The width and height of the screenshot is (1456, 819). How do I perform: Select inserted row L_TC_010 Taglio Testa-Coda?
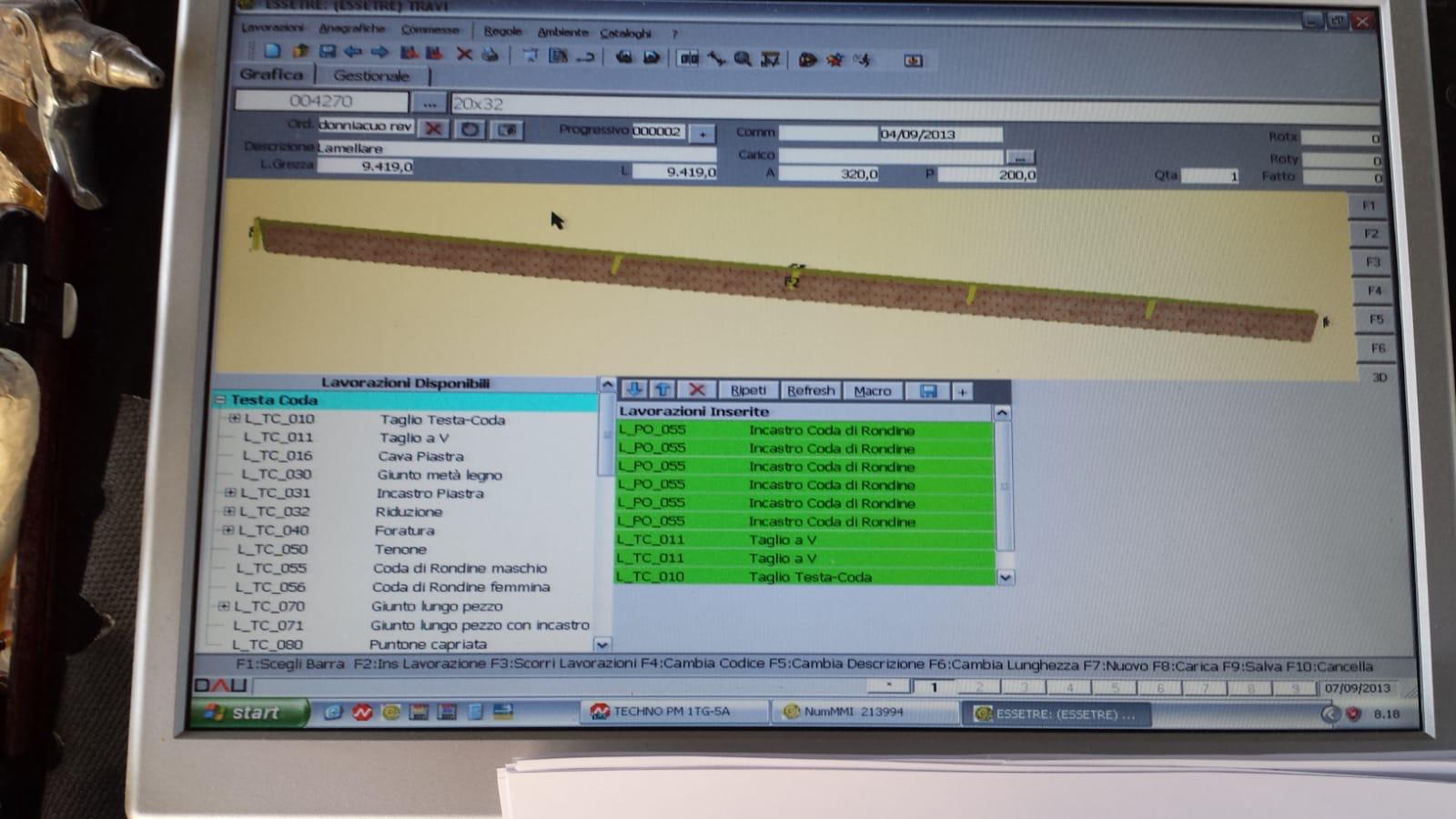click(x=805, y=576)
